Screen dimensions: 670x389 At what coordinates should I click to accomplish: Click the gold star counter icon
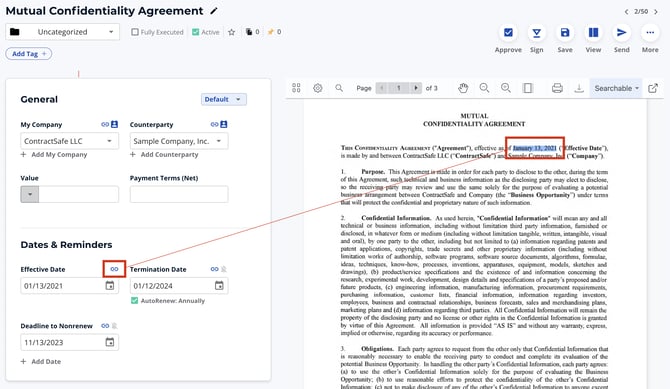click(x=270, y=32)
